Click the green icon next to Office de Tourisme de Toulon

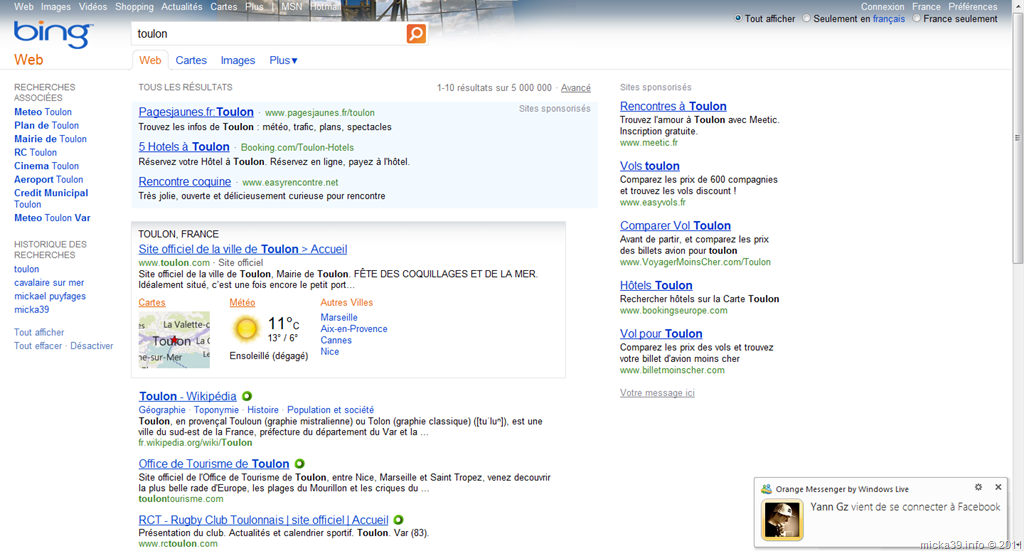click(x=299, y=464)
